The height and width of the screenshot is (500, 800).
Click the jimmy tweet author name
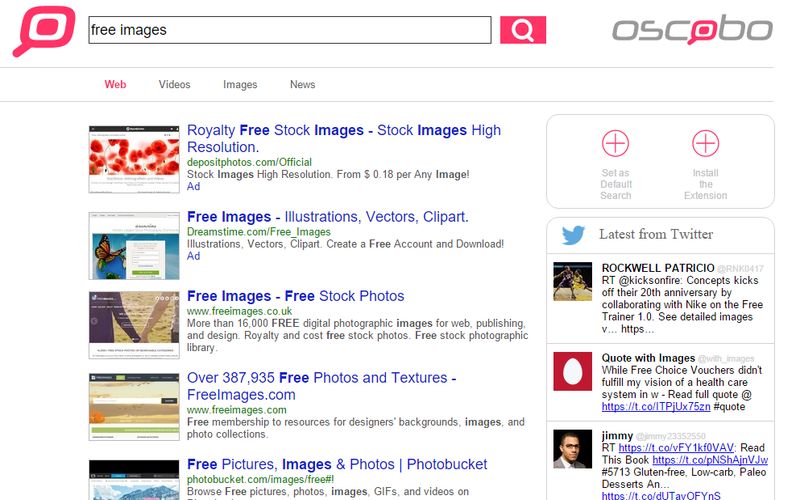[x=617, y=436]
